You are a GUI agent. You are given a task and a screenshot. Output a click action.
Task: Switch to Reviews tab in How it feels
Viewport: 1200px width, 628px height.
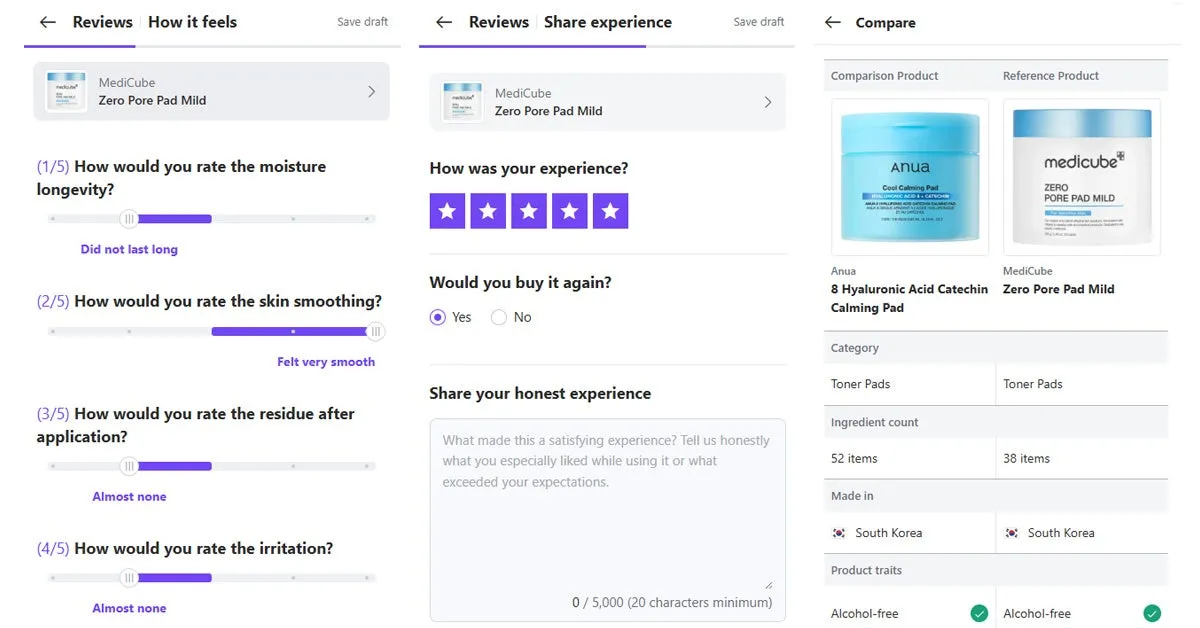tap(103, 22)
